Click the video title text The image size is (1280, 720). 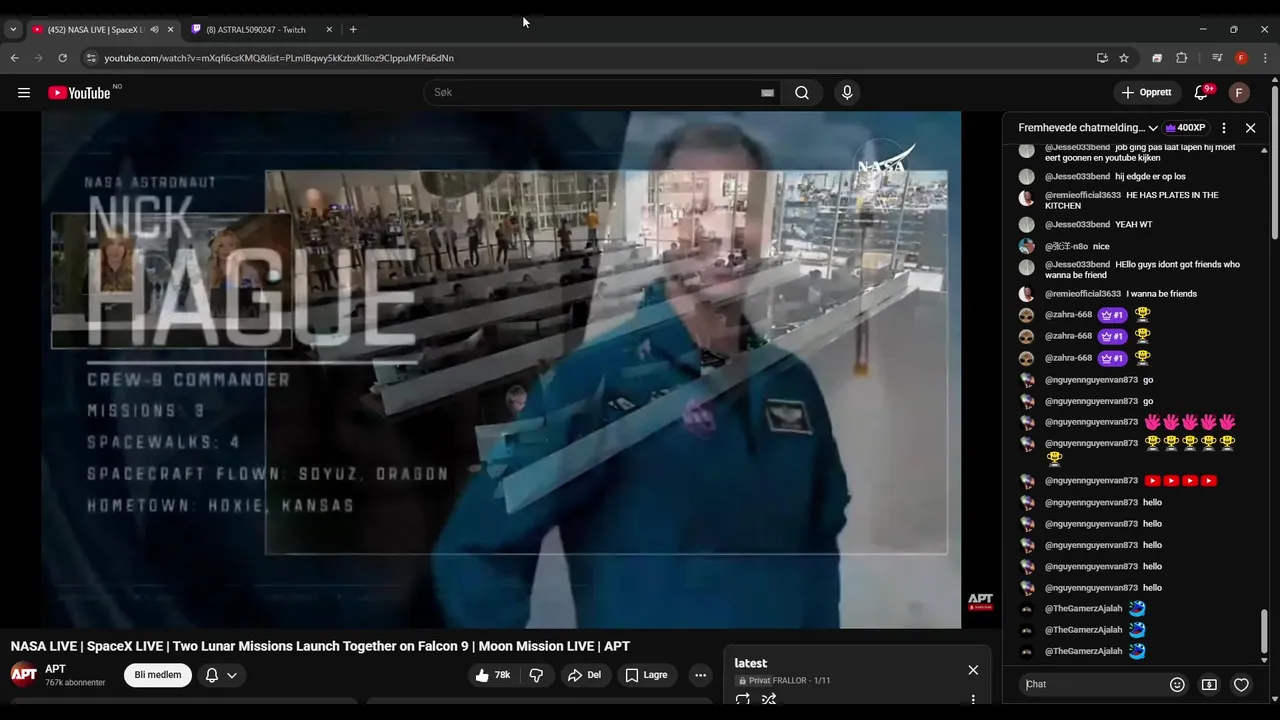click(320, 646)
